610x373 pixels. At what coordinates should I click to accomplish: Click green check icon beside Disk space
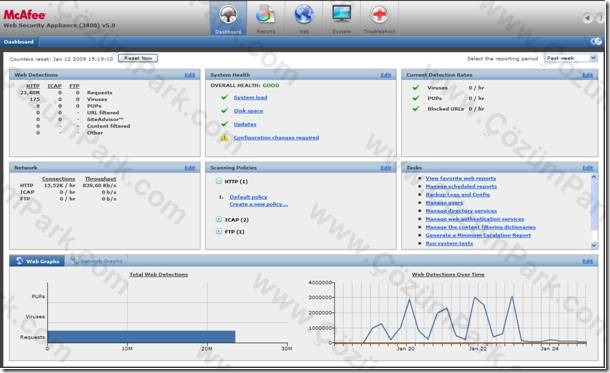224,111
